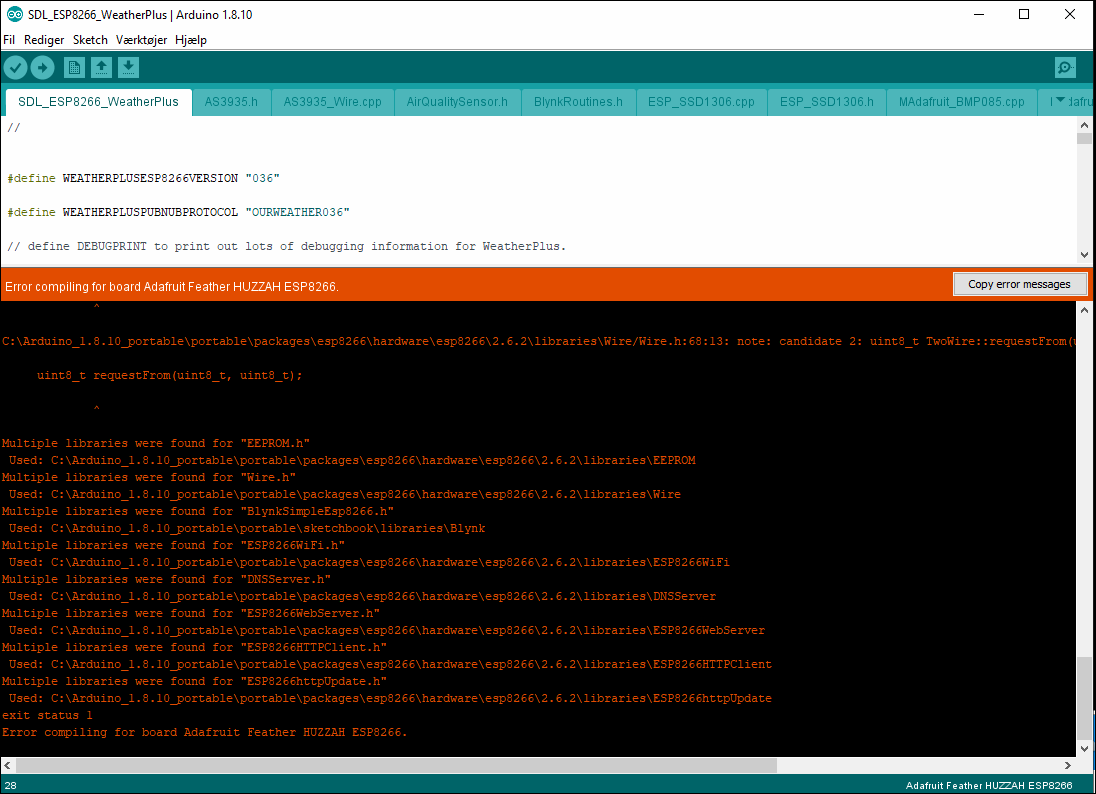The width and height of the screenshot is (1096, 794).
Task: Click the console scrollbar down arrow
Action: (x=1084, y=749)
